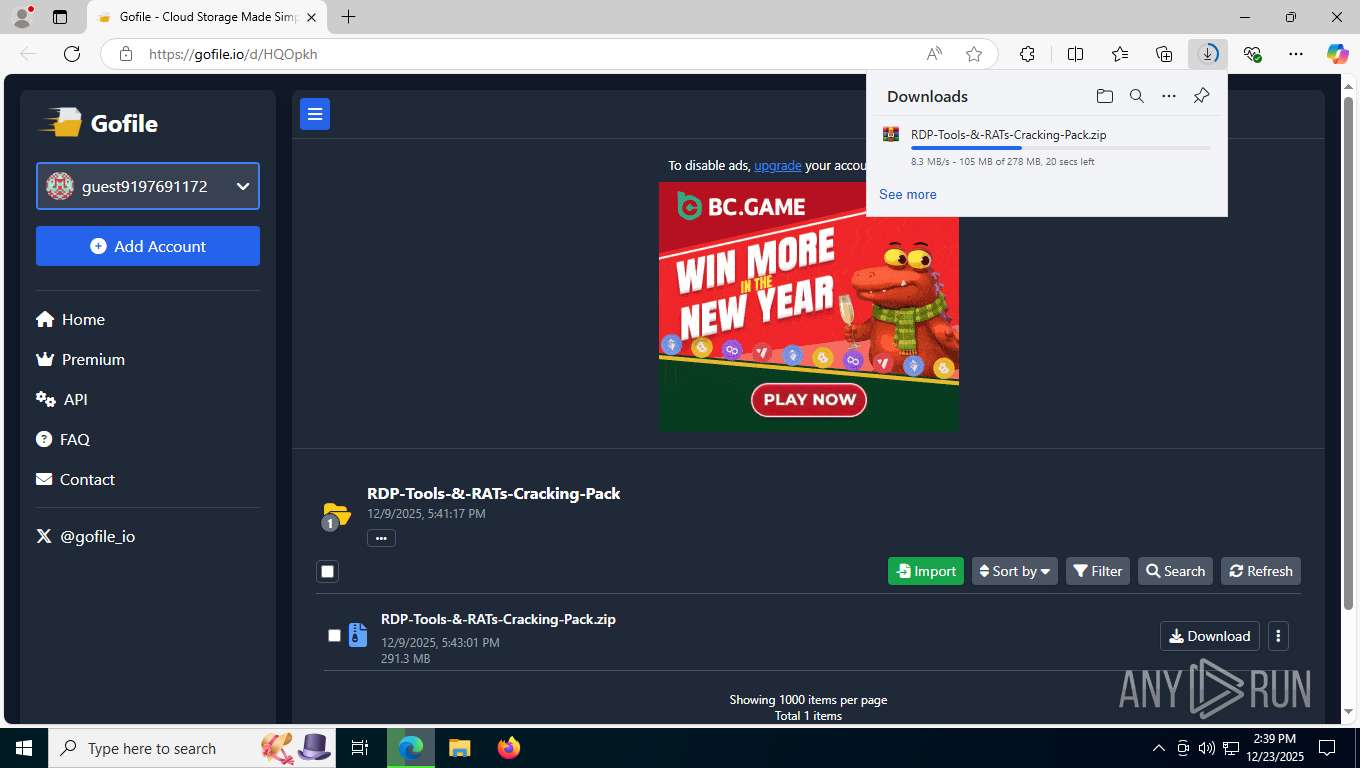The image size is (1360, 768).
Task: Click the taskbar search box
Action: [191, 748]
